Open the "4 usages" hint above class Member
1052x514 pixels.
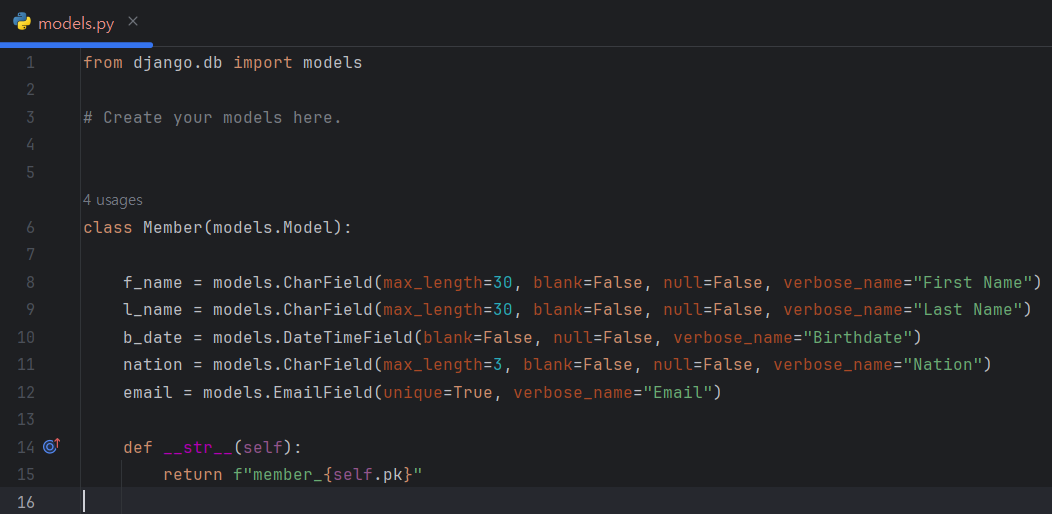click(112, 200)
